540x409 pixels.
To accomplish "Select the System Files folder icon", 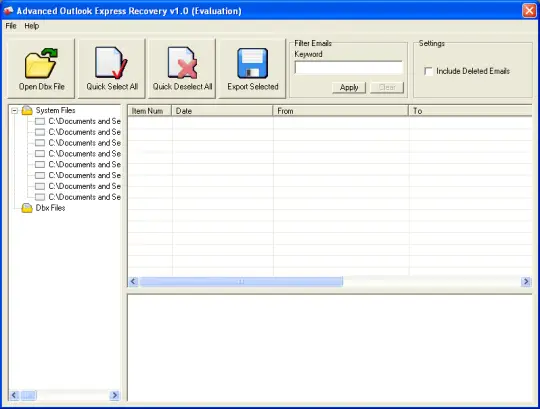I will pos(27,111).
